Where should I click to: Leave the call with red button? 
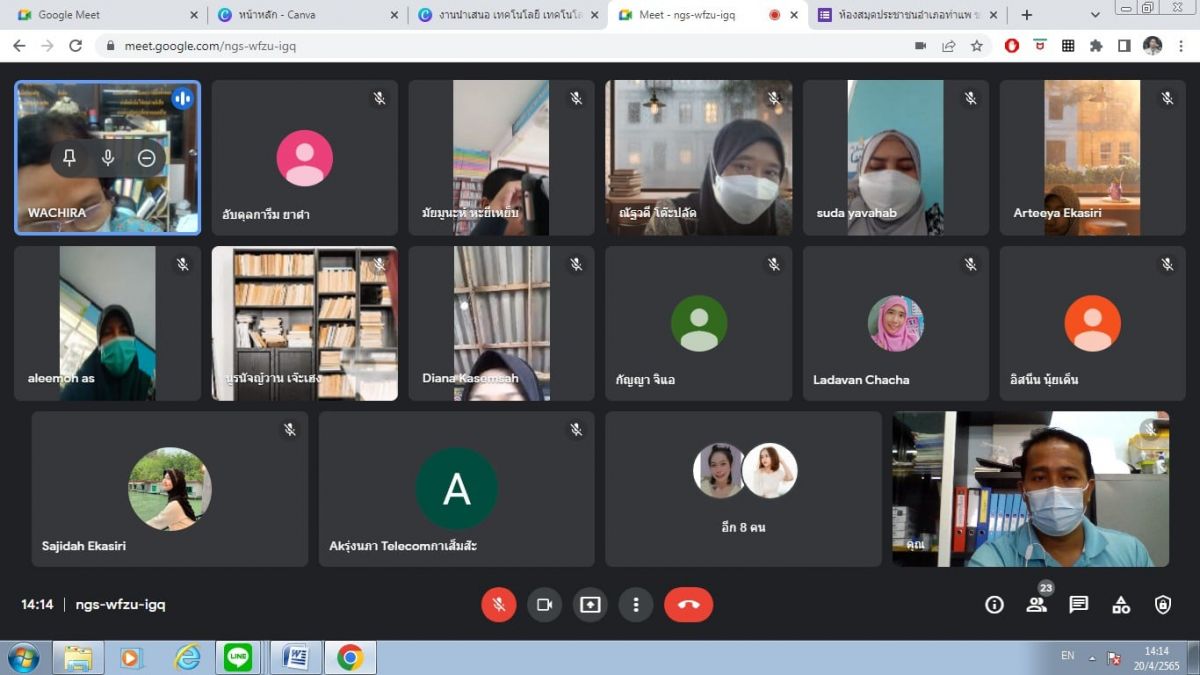688,605
